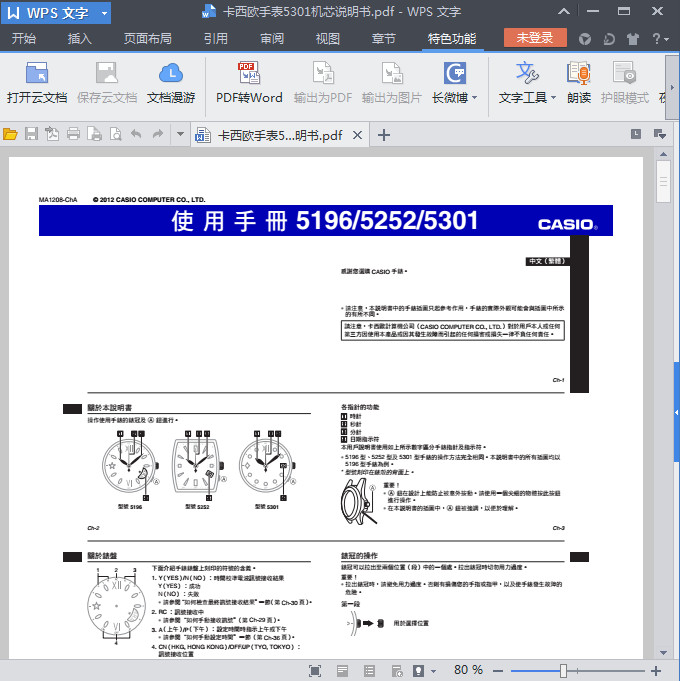
Task: Add a new document tab with plus
Action: pyautogui.click(x=384, y=135)
